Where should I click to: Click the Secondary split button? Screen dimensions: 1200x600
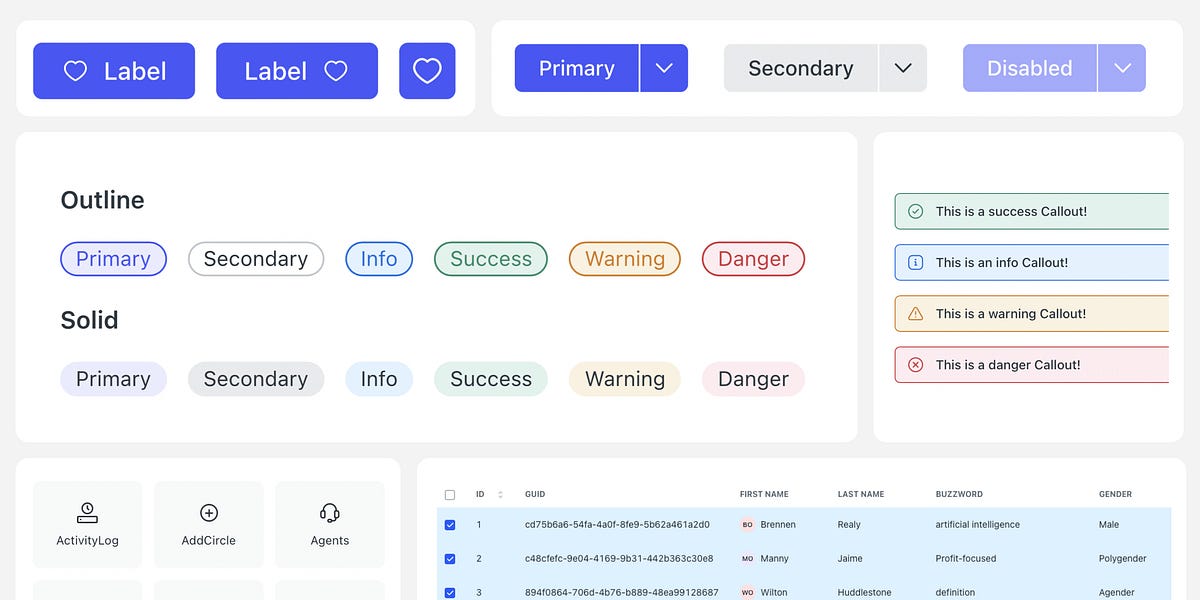pyautogui.click(x=800, y=68)
